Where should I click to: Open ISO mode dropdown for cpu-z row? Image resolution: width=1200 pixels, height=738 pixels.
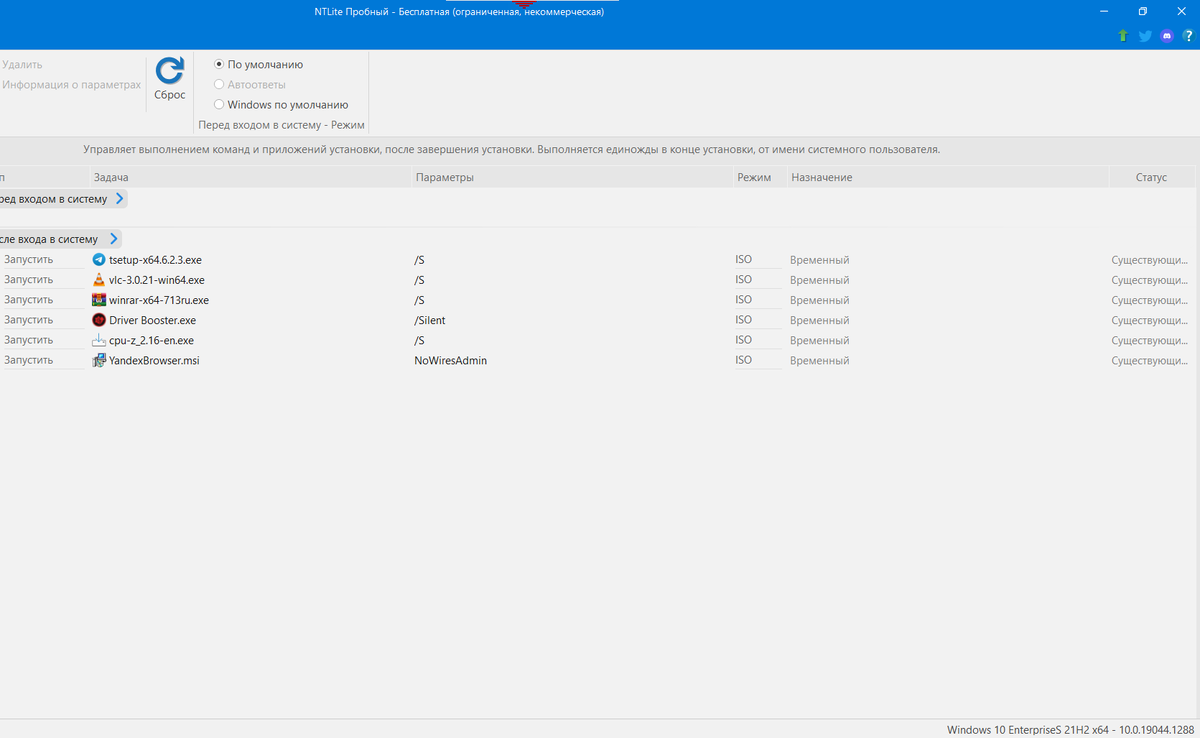757,340
